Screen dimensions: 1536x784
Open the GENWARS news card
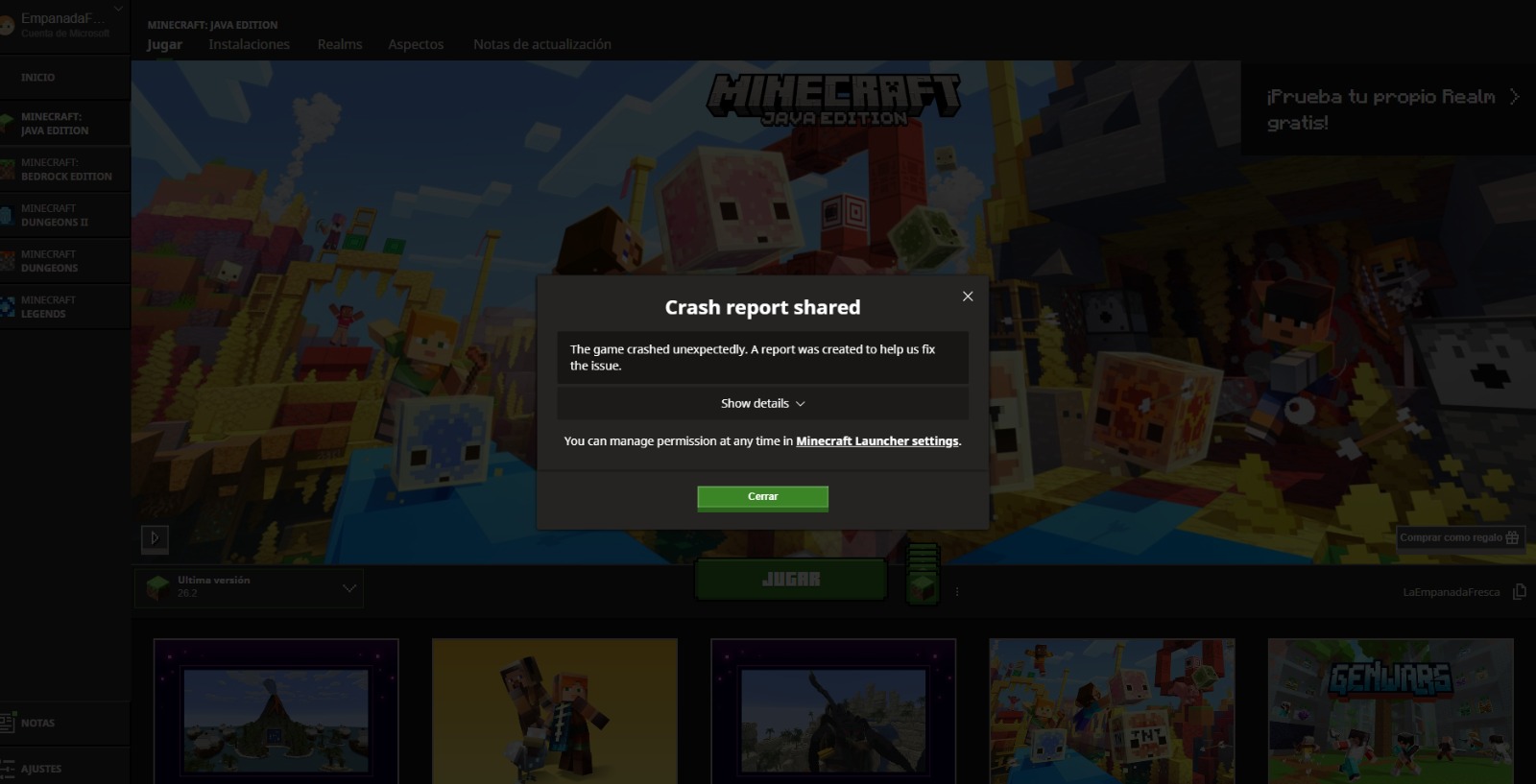click(1390, 711)
